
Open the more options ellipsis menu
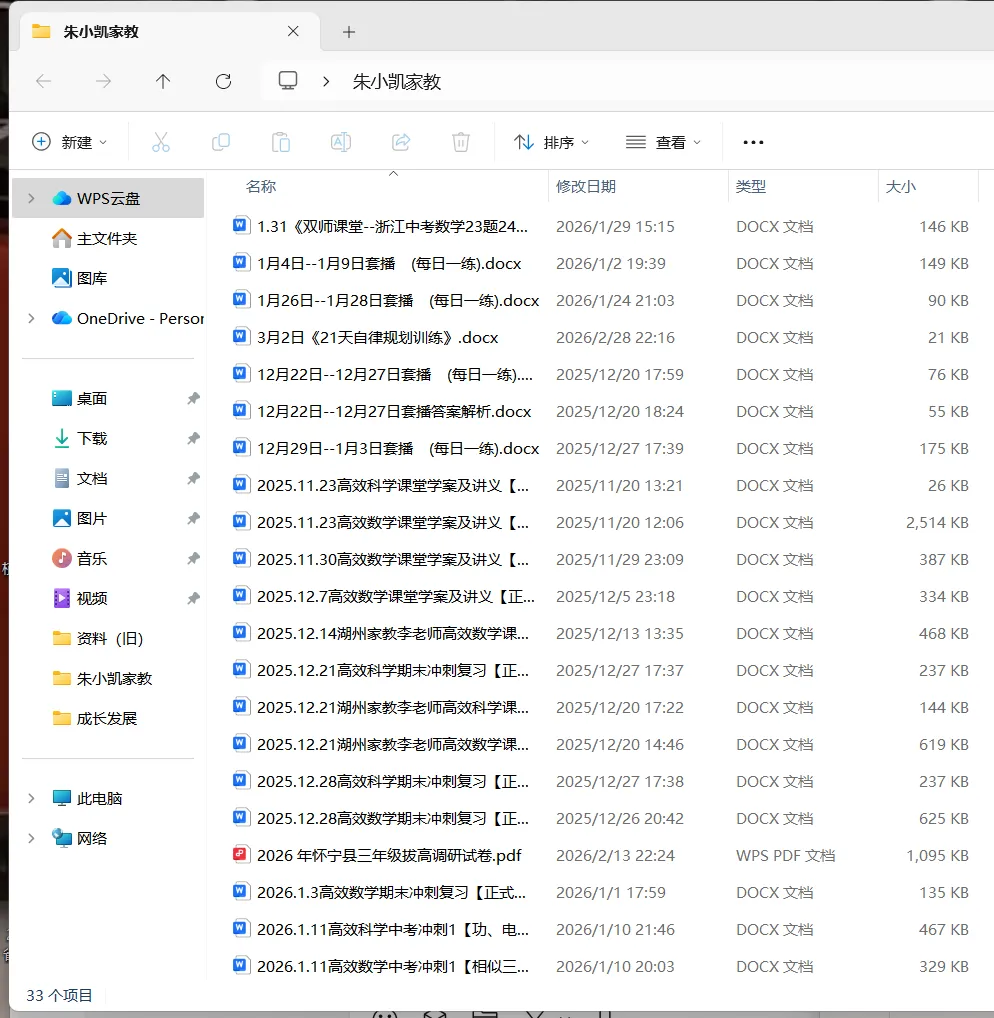coord(753,142)
